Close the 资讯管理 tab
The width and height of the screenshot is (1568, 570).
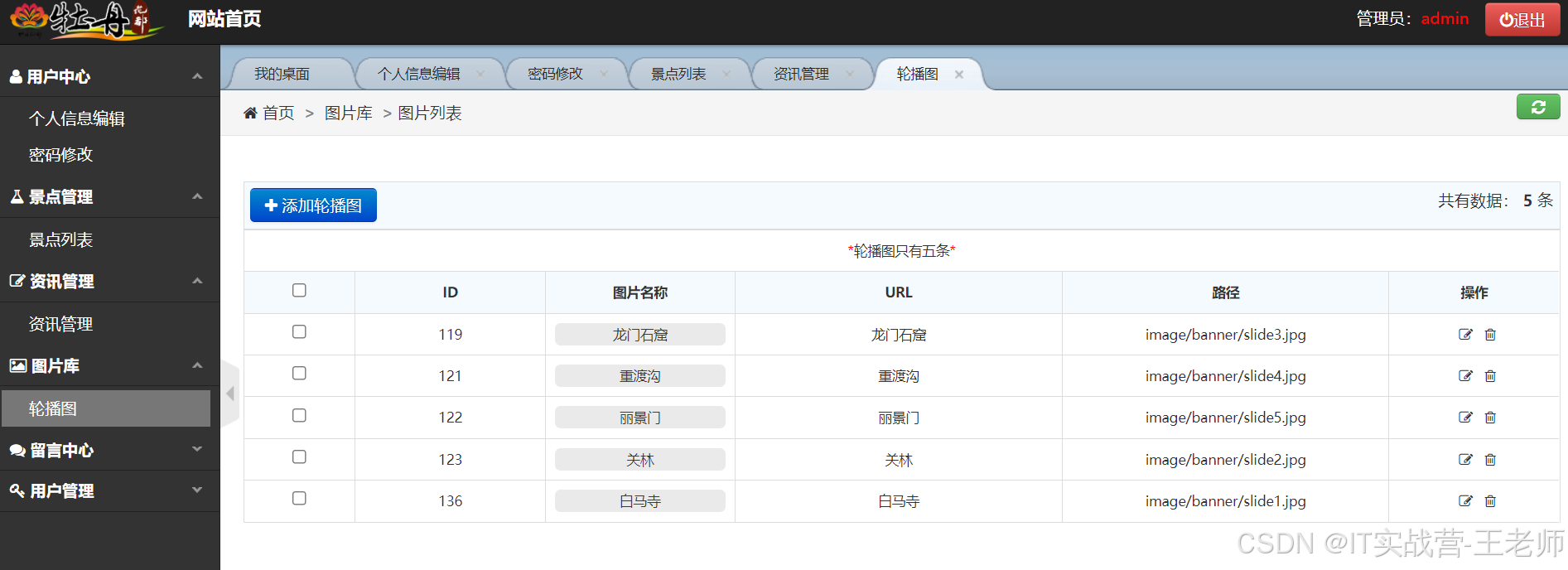[x=850, y=74]
